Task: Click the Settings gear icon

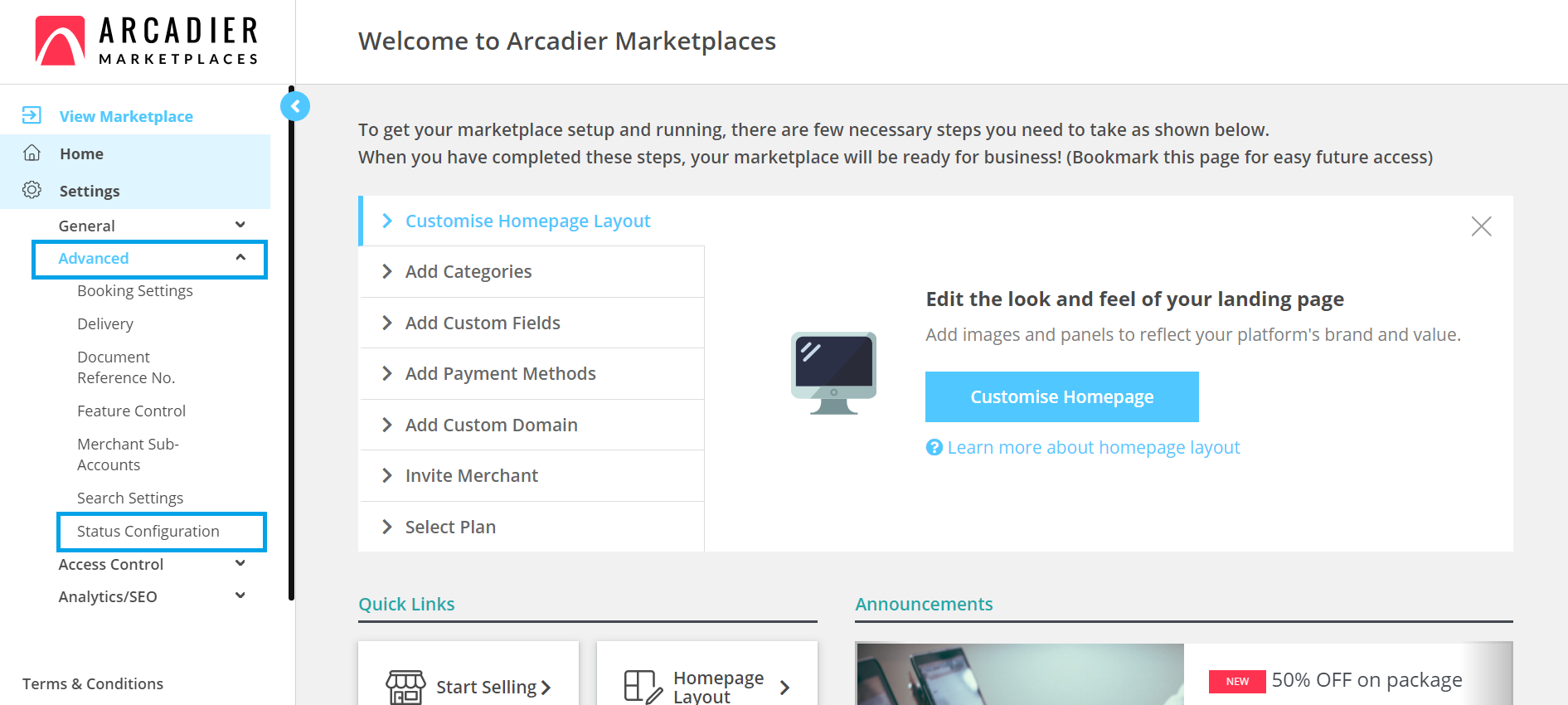Action: [32, 190]
